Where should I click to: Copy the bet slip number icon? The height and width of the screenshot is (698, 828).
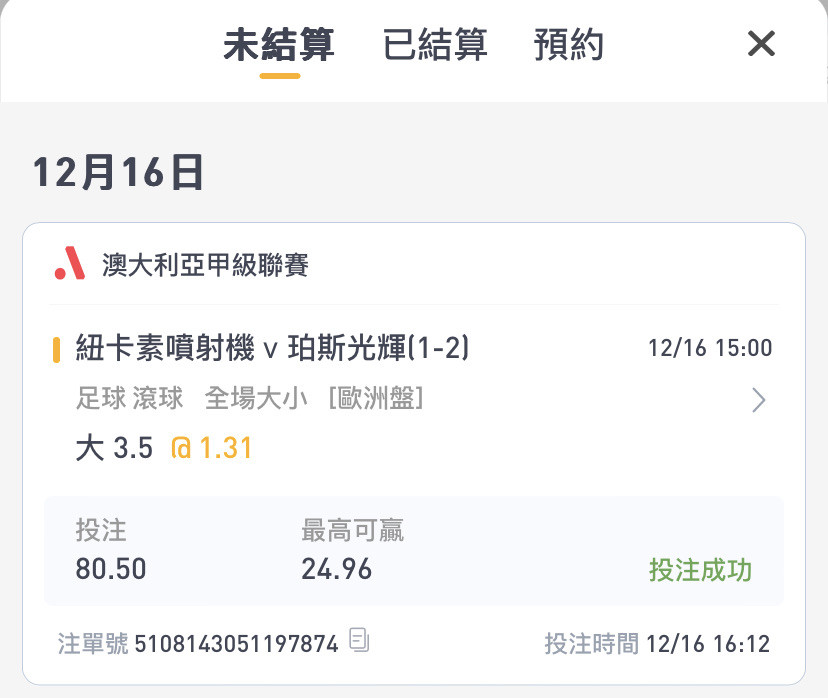359,639
